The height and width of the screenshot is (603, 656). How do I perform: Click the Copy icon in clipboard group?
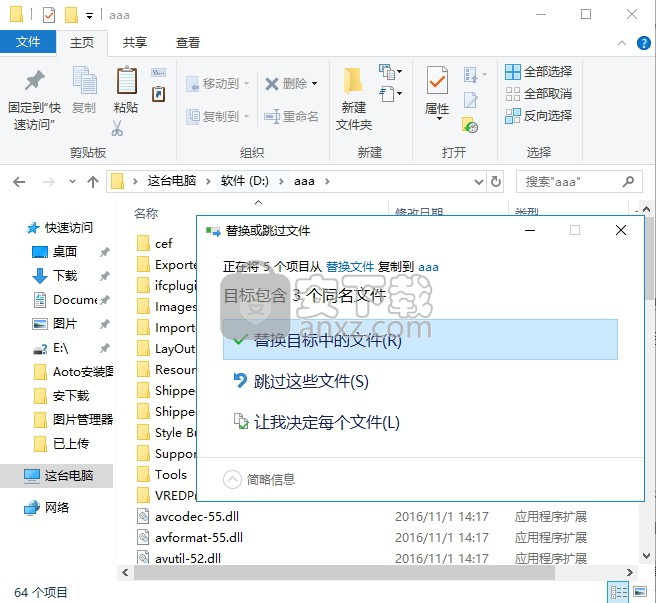(85, 80)
